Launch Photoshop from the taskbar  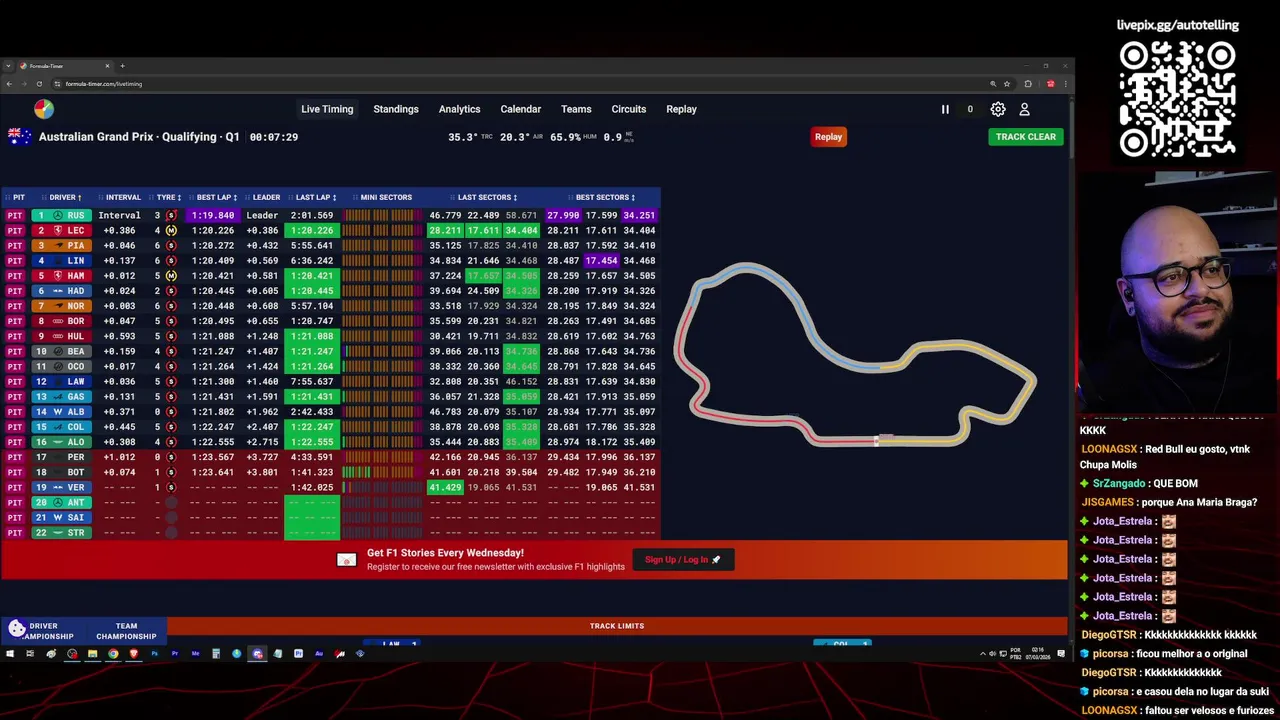point(154,654)
